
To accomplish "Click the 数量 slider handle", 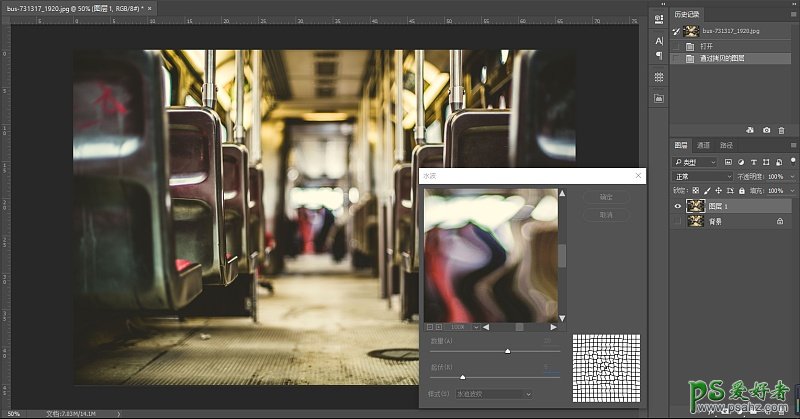I will click(x=508, y=351).
